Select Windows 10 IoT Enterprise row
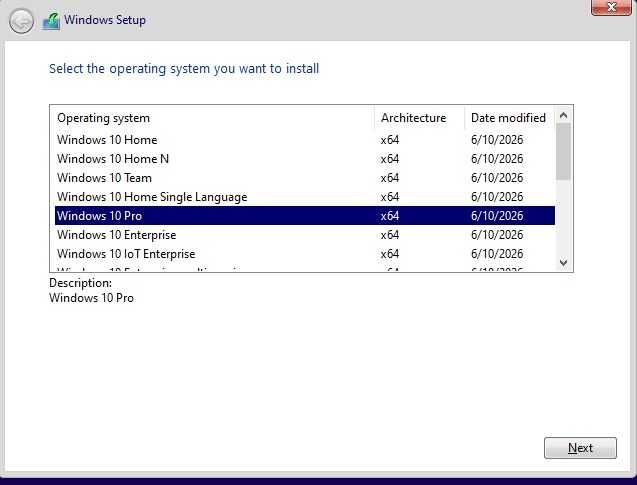This screenshot has width=637, height=485. click(305, 254)
